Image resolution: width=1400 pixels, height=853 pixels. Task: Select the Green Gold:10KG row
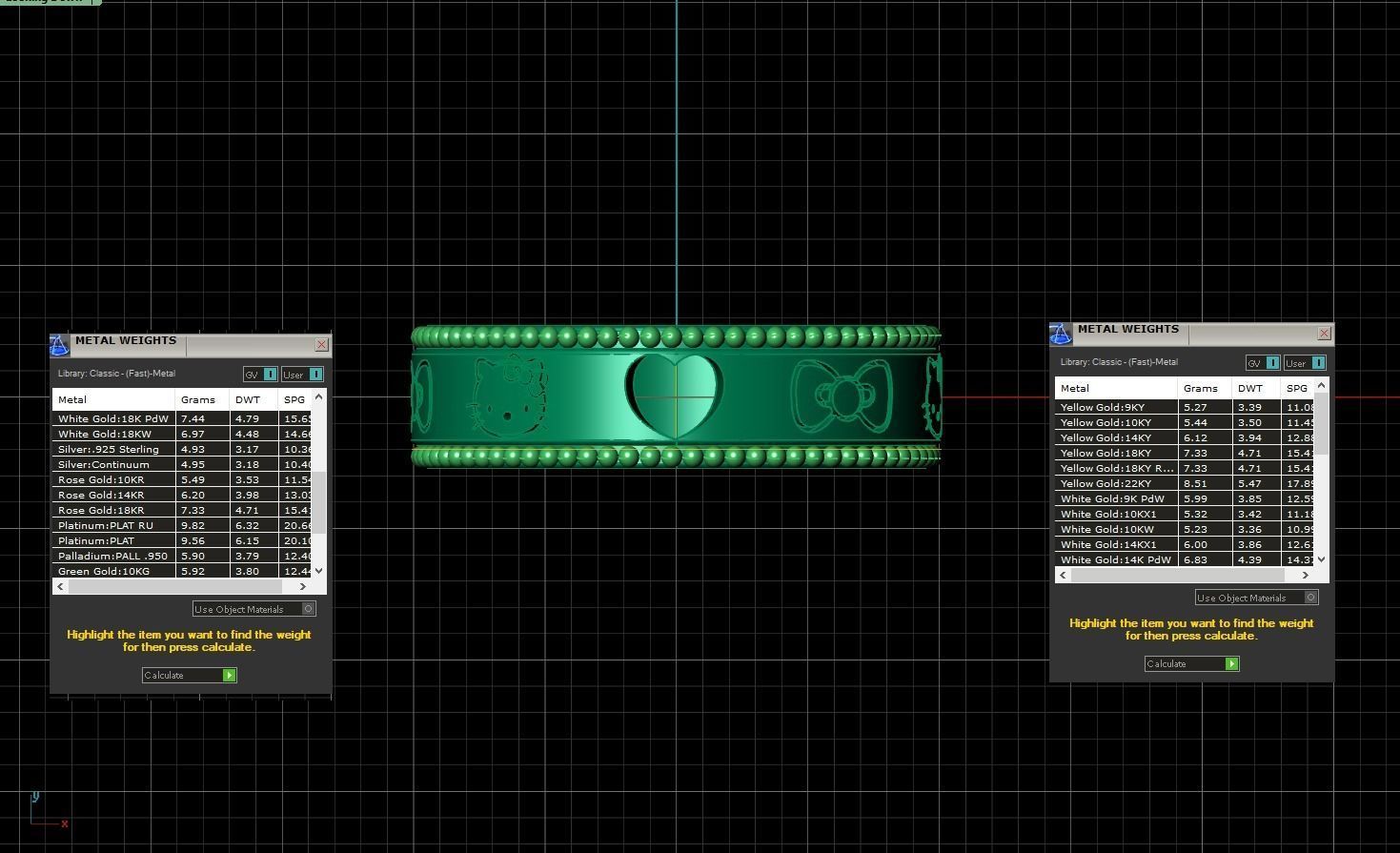click(182, 571)
